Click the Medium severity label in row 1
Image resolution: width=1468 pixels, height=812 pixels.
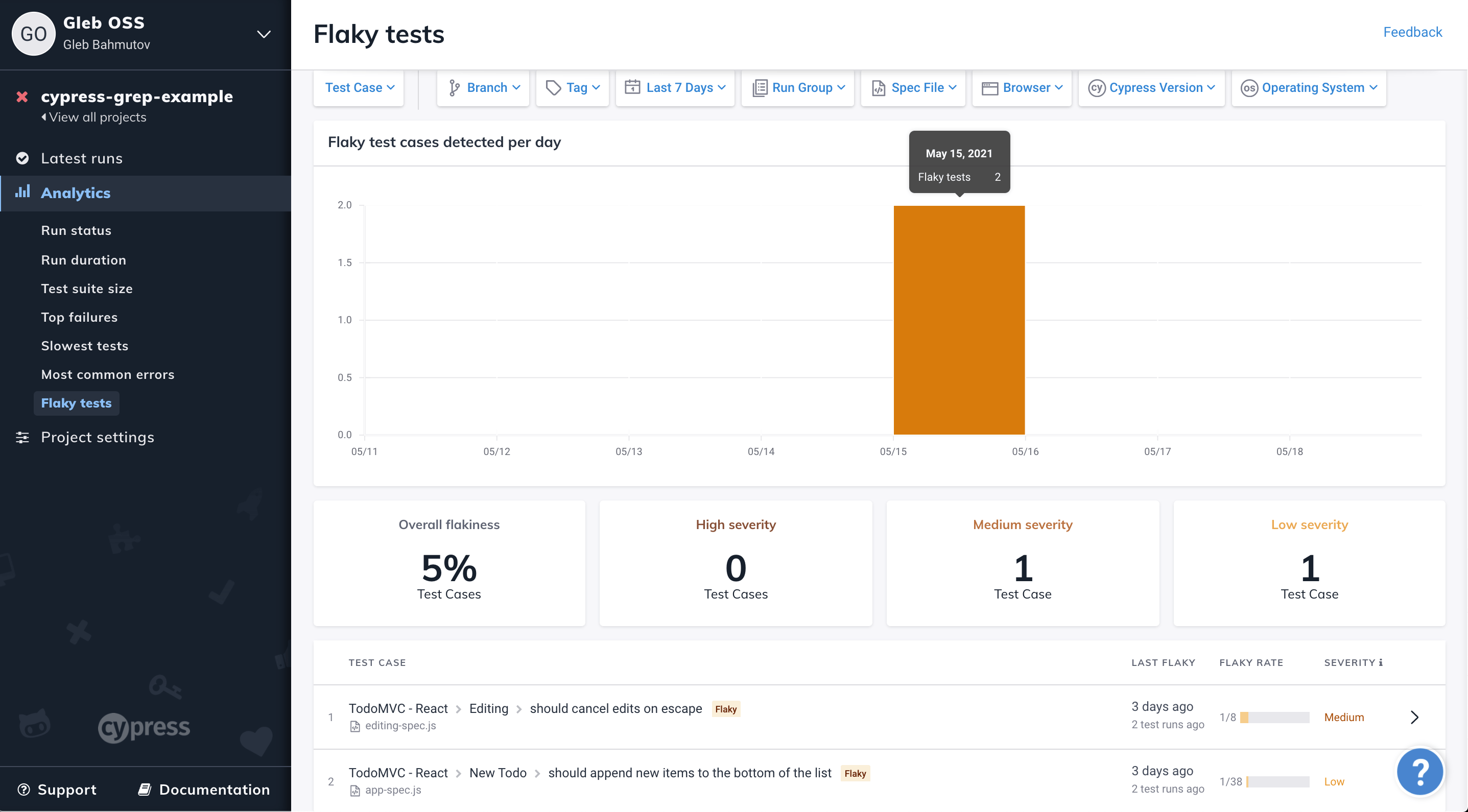1344,718
